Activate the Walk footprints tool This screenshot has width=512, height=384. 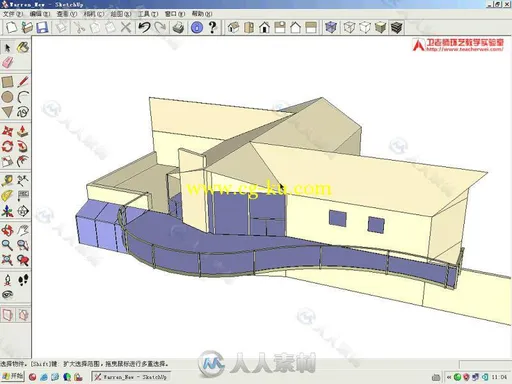pos(23,280)
